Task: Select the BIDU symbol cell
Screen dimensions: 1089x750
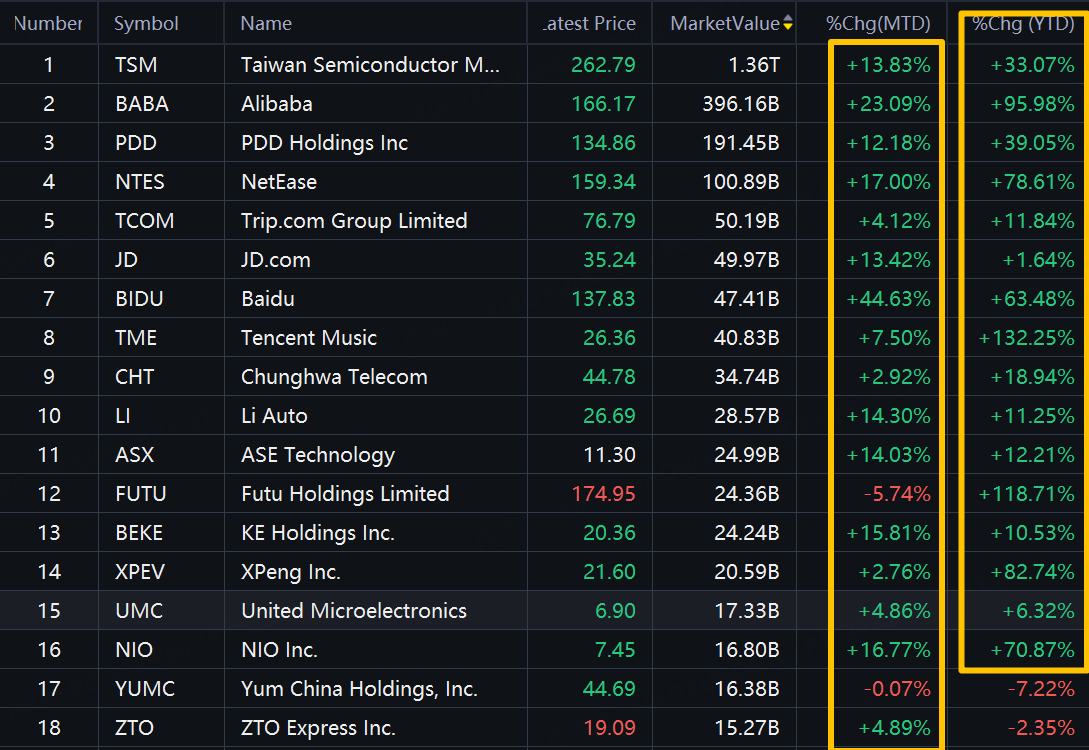Action: (140, 299)
